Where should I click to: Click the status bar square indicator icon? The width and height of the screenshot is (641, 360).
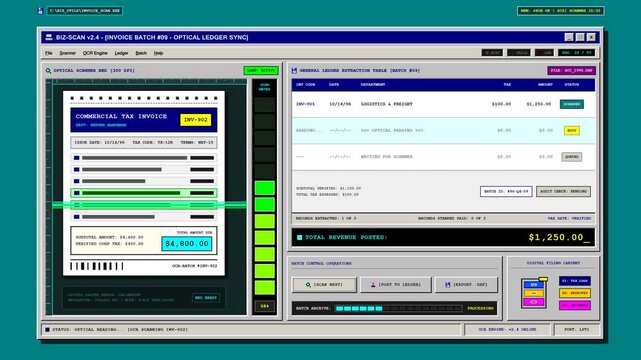pyautogui.click(x=47, y=329)
